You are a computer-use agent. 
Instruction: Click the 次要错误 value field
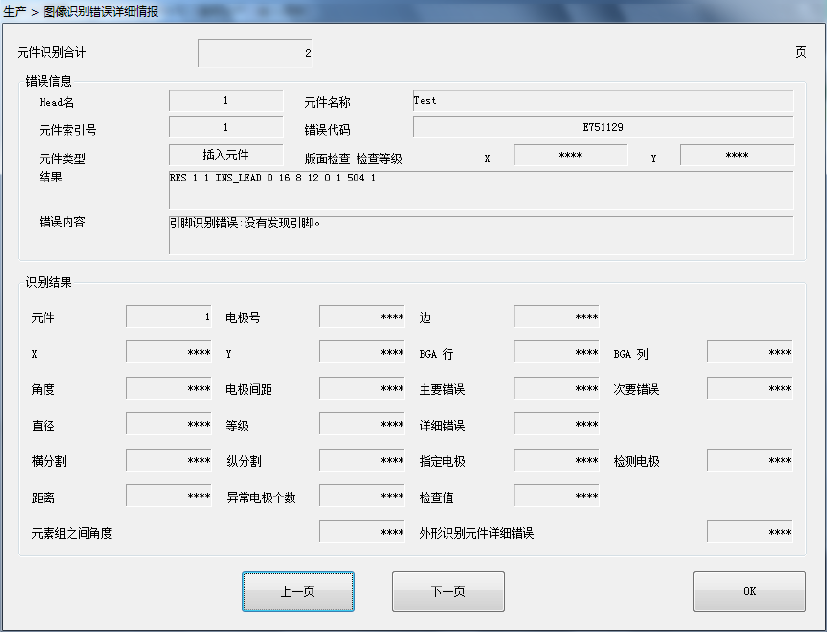pos(750,388)
